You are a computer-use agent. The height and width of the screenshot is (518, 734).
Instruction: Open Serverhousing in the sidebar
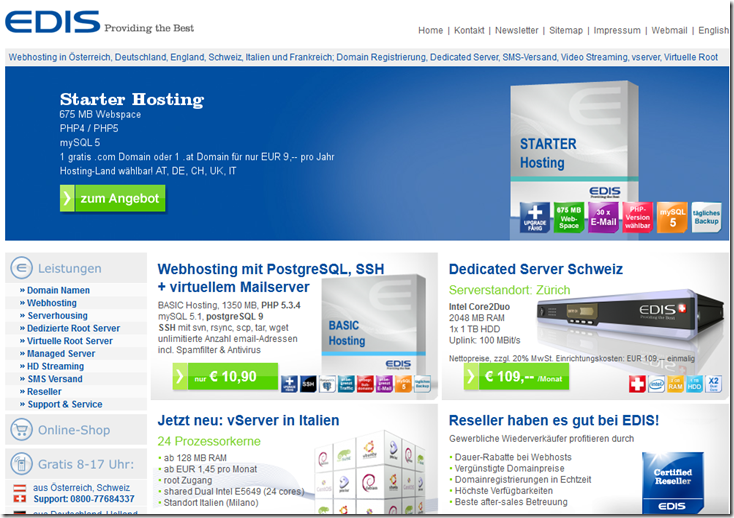click(57, 315)
